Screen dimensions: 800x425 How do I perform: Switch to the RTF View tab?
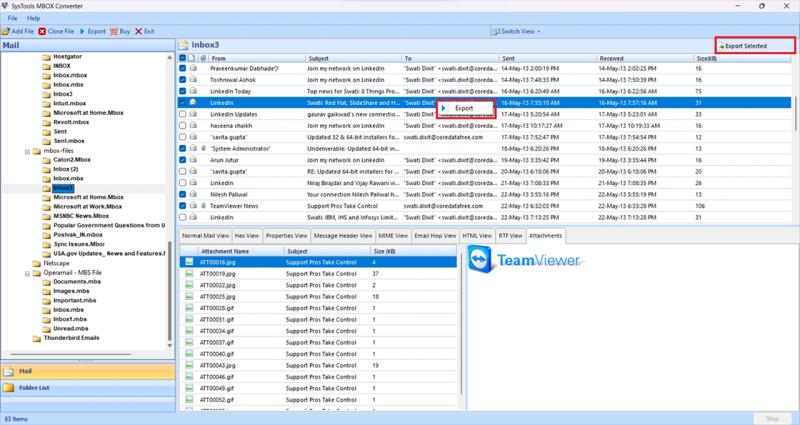(x=510, y=236)
